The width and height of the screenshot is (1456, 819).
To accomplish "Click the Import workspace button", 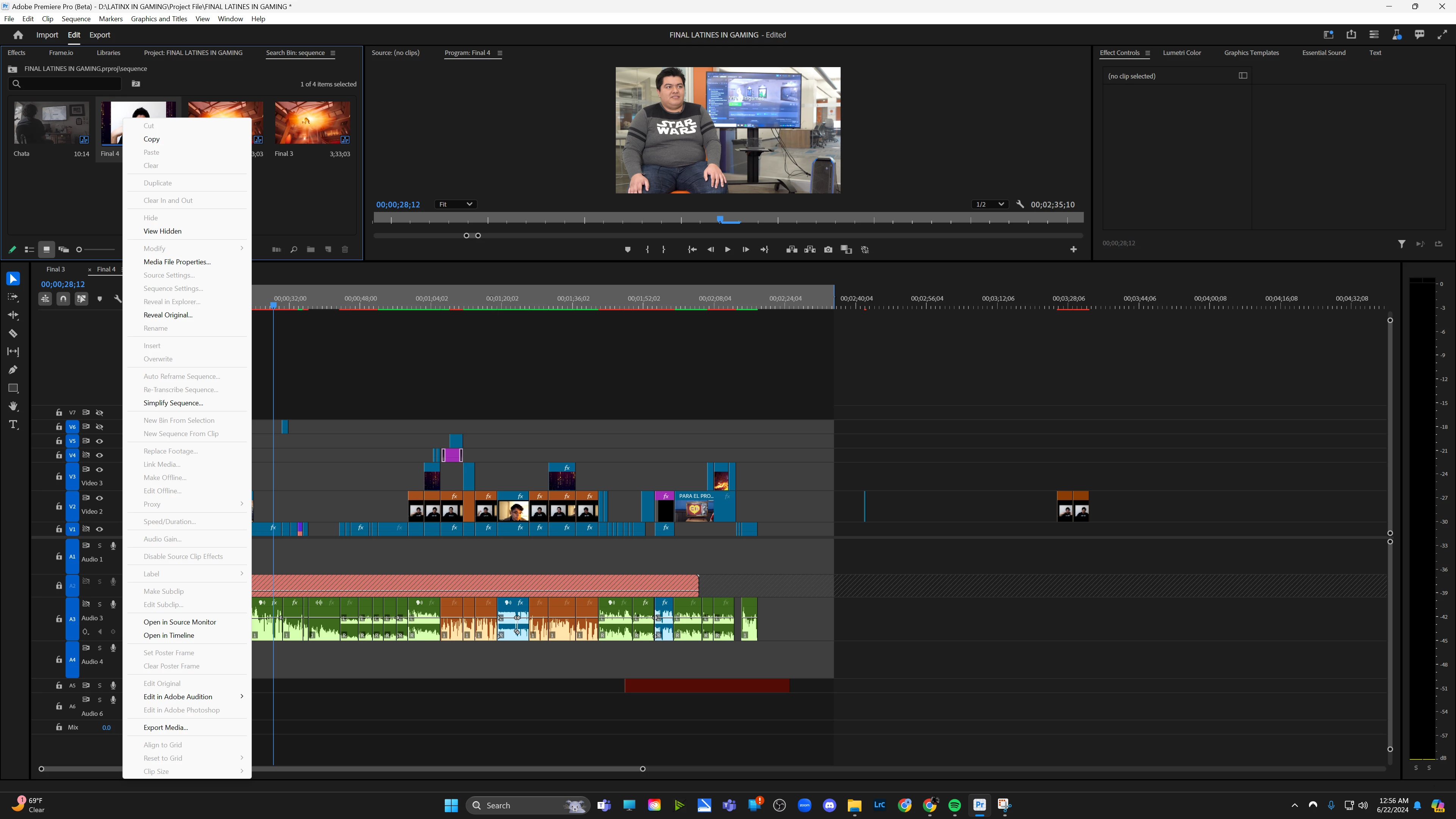I will 47,35.
